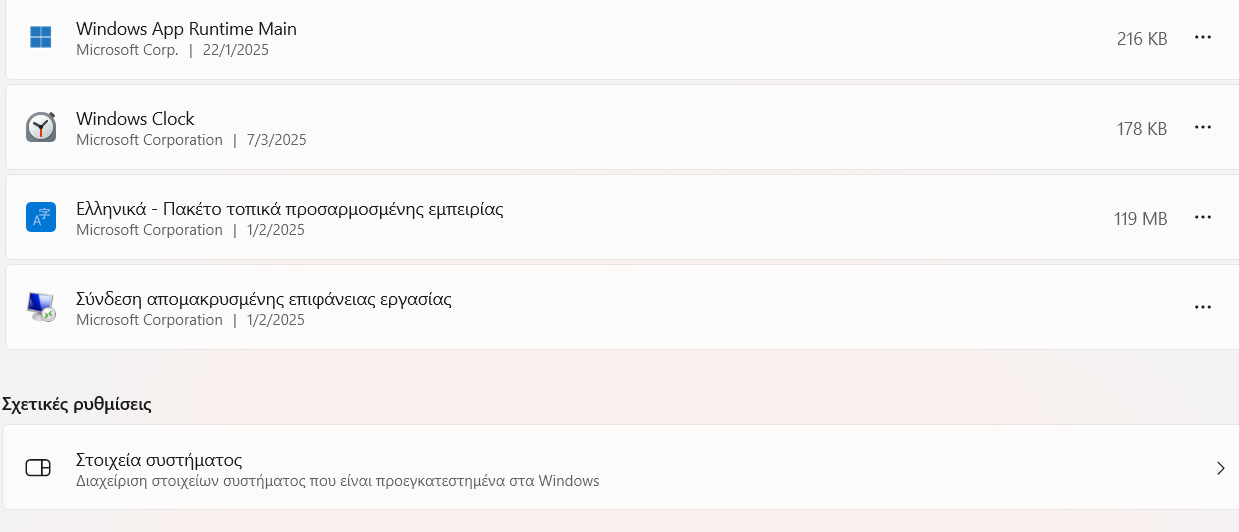Click the 119 MB size value

pyautogui.click(x=1140, y=219)
